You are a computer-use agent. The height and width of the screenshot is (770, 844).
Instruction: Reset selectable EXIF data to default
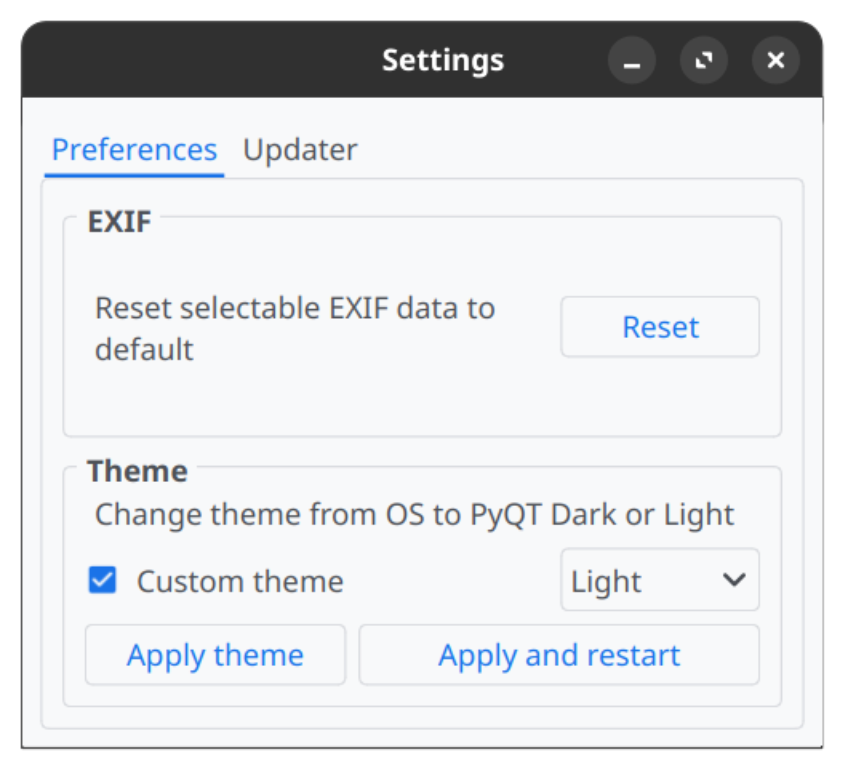pos(660,327)
